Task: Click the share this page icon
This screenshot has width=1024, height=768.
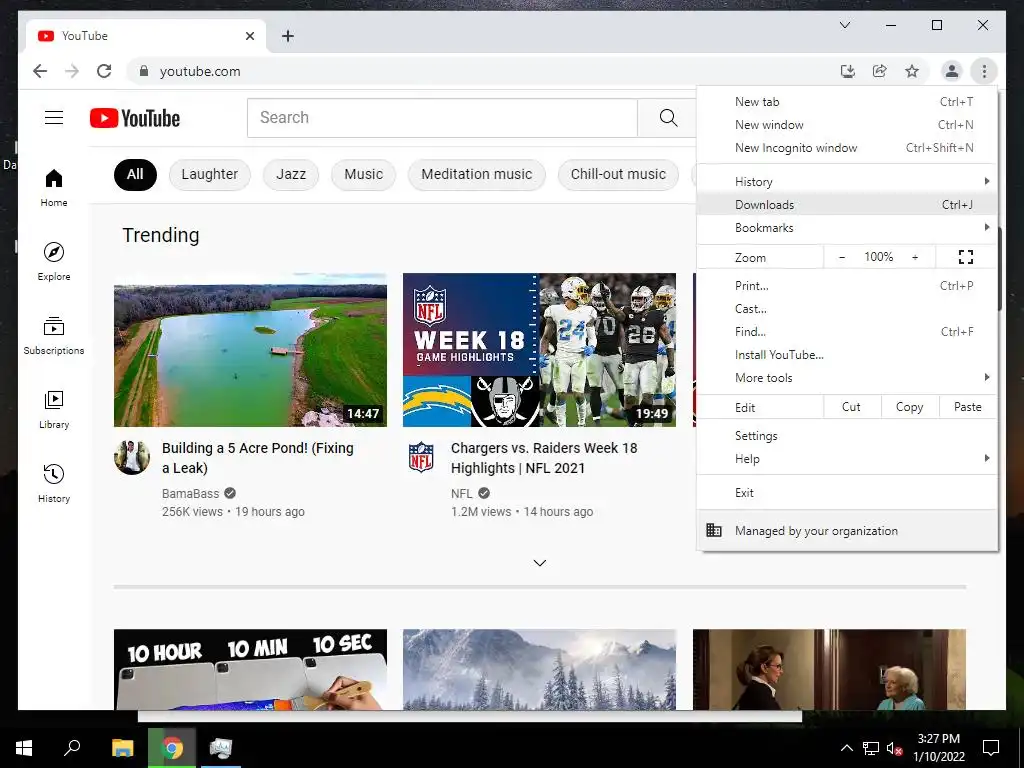Action: click(880, 71)
